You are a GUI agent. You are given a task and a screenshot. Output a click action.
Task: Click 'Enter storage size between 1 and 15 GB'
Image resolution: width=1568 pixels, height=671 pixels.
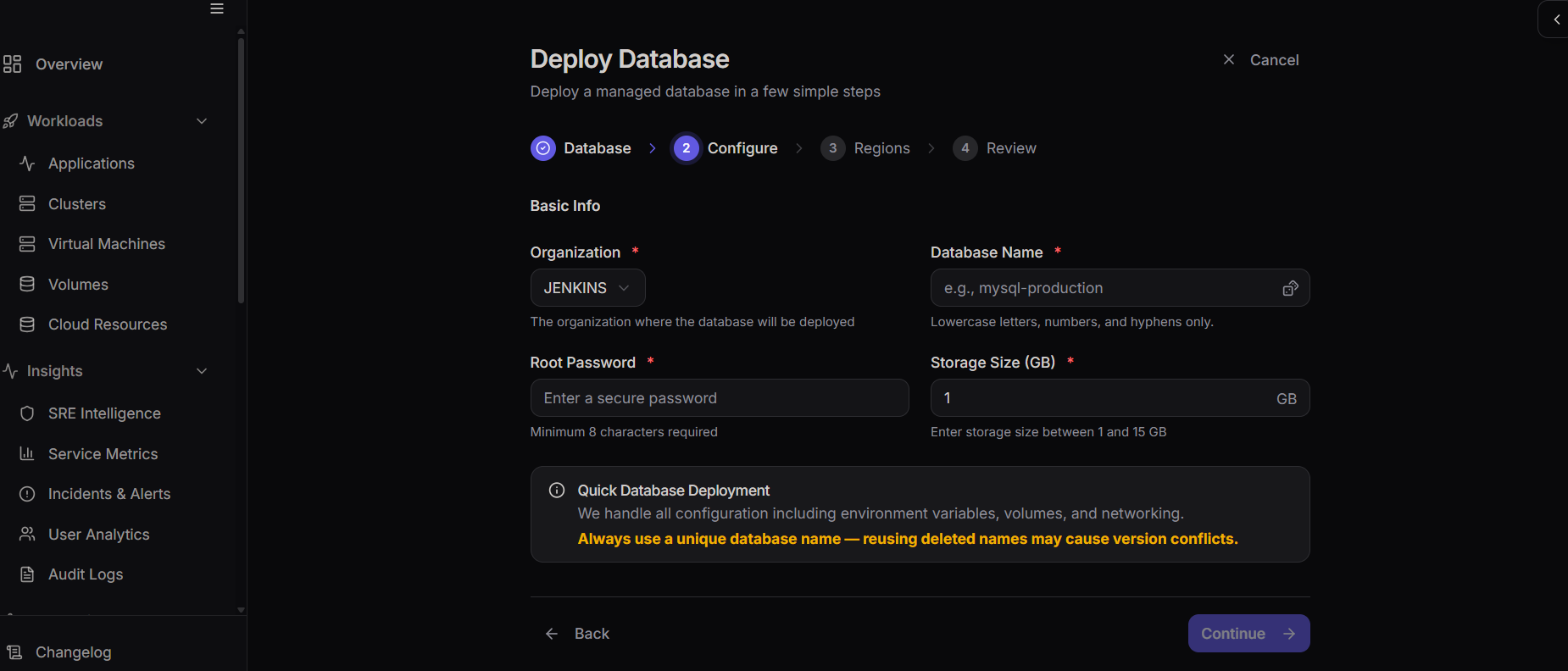[x=1048, y=432]
